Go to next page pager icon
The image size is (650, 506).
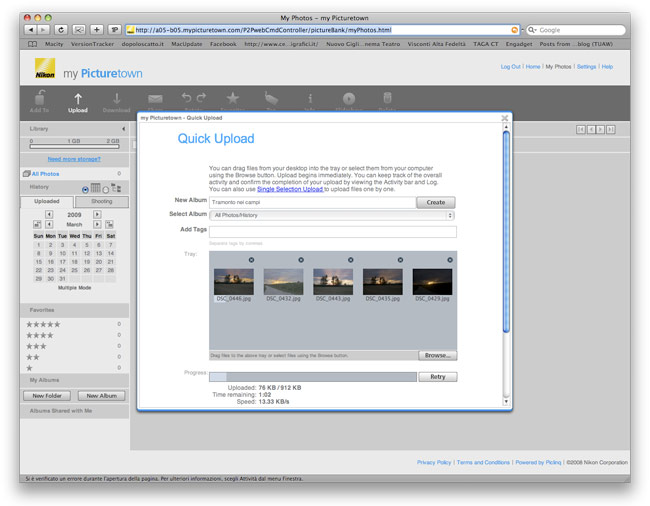pyautogui.click(x=601, y=130)
